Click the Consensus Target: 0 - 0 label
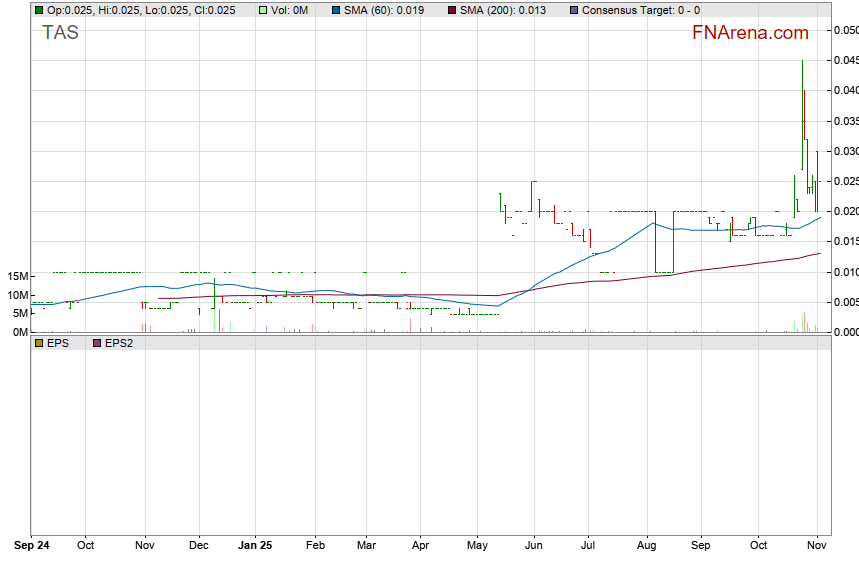Screen dimensions: 859x566 (641, 10)
